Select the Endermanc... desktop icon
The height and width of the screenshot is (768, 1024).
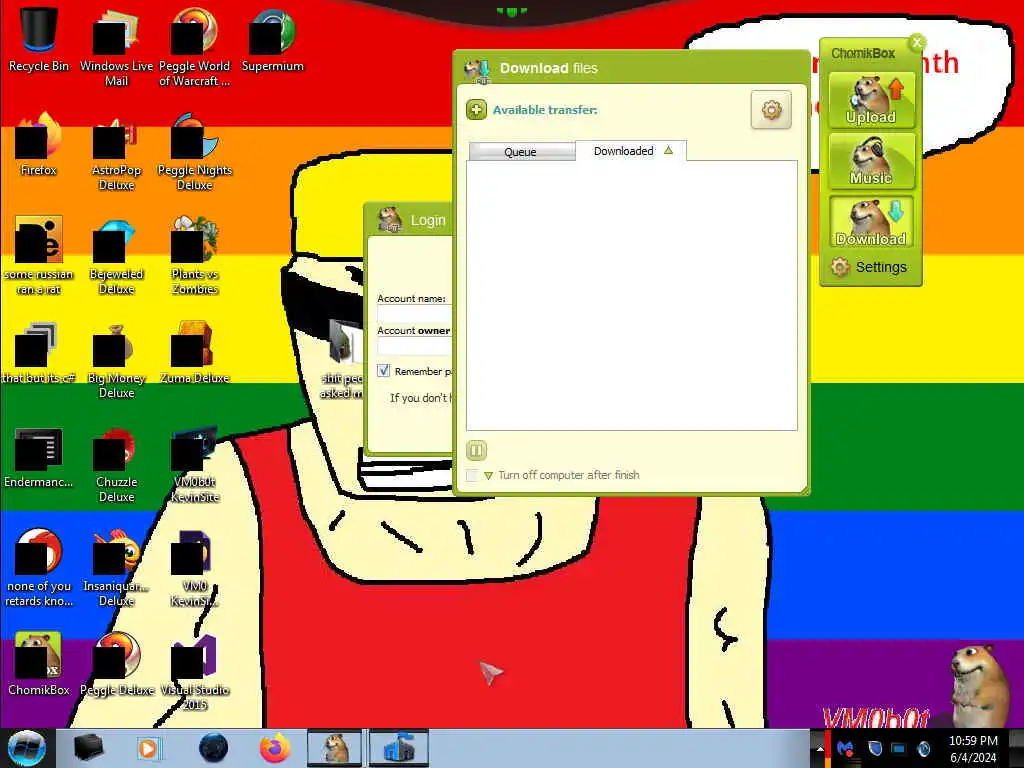[39, 457]
